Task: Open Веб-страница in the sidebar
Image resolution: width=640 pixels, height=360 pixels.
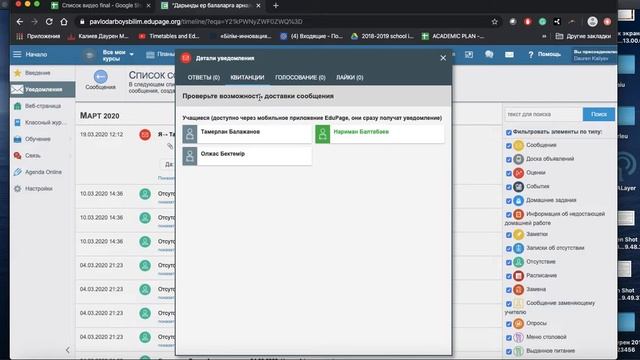Action: pos(42,106)
